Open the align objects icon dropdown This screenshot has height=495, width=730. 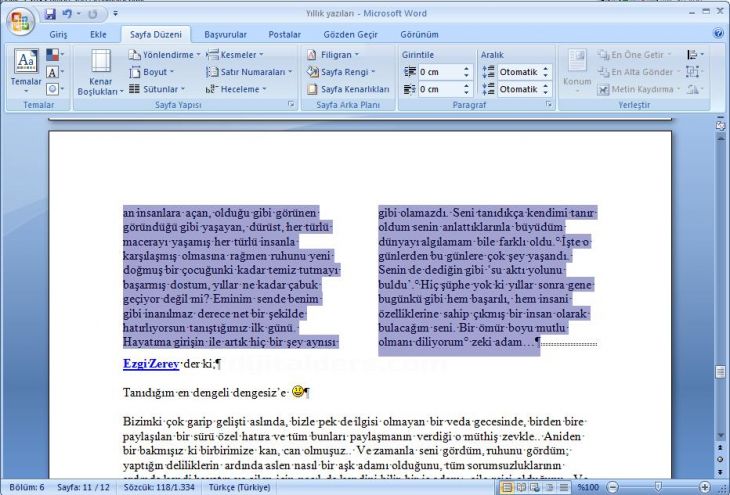coord(695,55)
